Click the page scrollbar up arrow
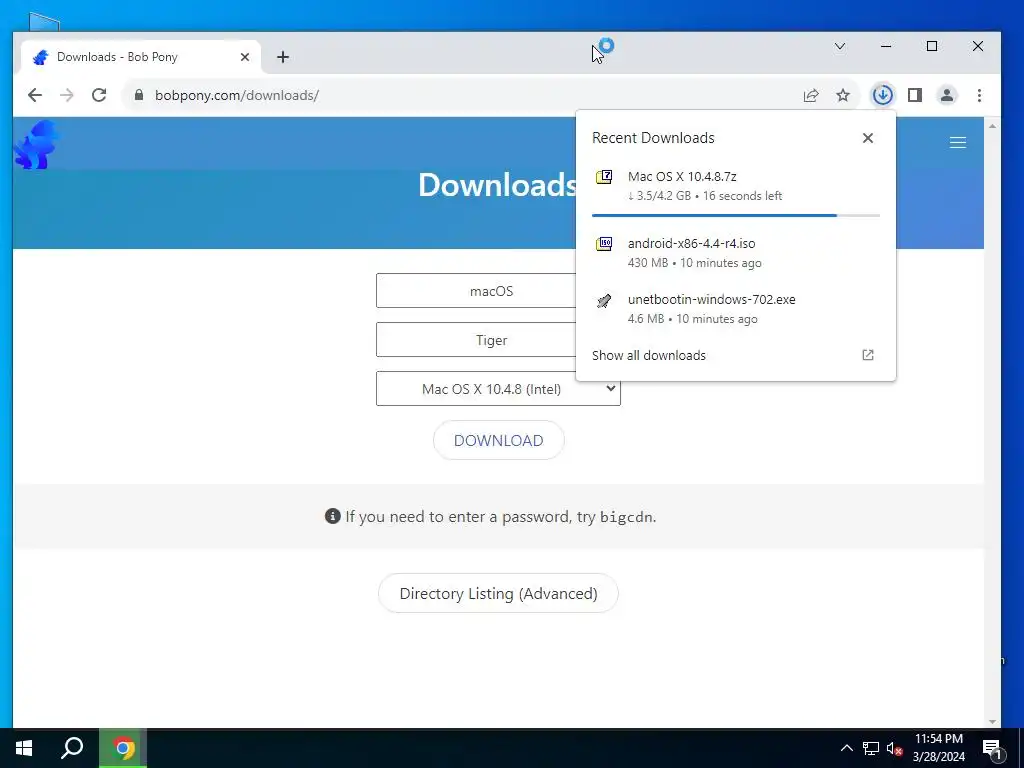This screenshot has height=768, width=1024. [993, 125]
